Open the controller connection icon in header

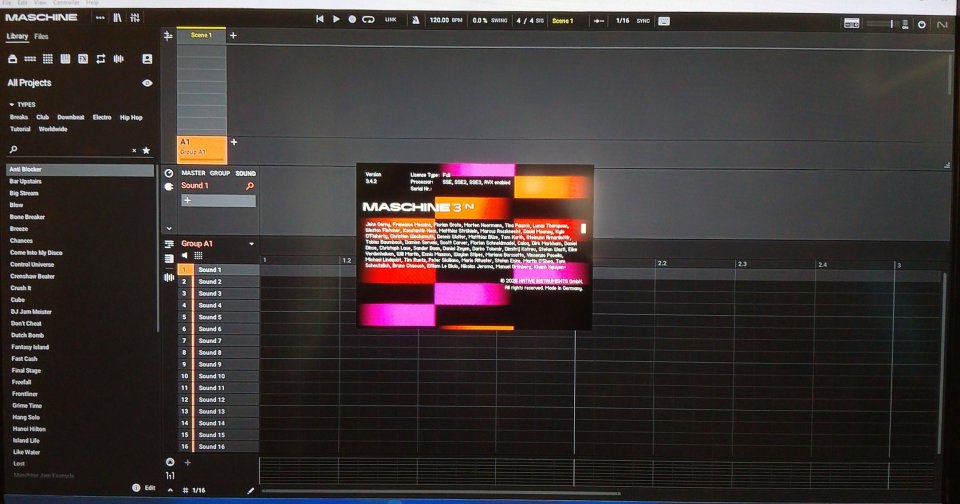tap(852, 23)
